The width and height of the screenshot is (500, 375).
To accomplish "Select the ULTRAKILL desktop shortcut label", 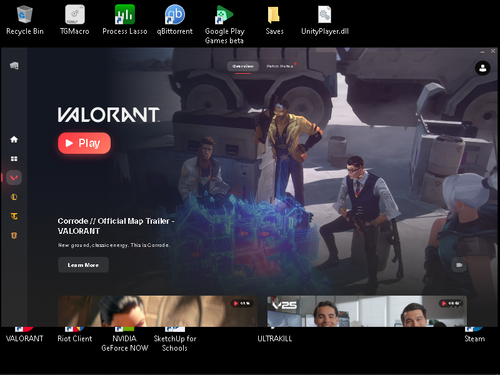I will coord(275,339).
